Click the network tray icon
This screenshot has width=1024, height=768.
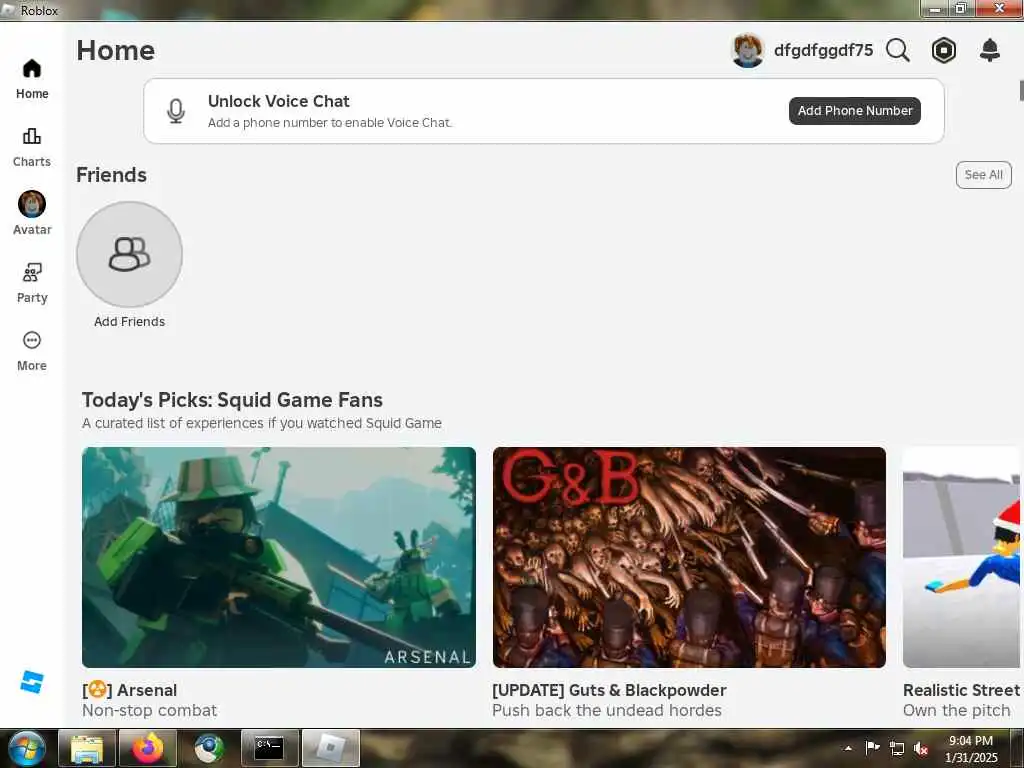click(897, 748)
